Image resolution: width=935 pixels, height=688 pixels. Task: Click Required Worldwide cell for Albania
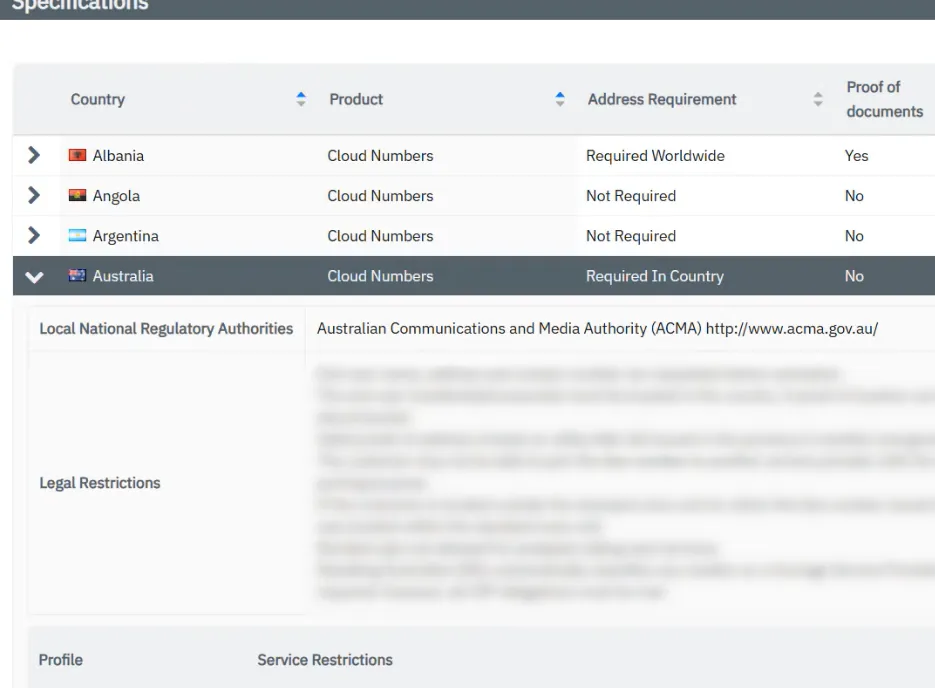(x=655, y=156)
